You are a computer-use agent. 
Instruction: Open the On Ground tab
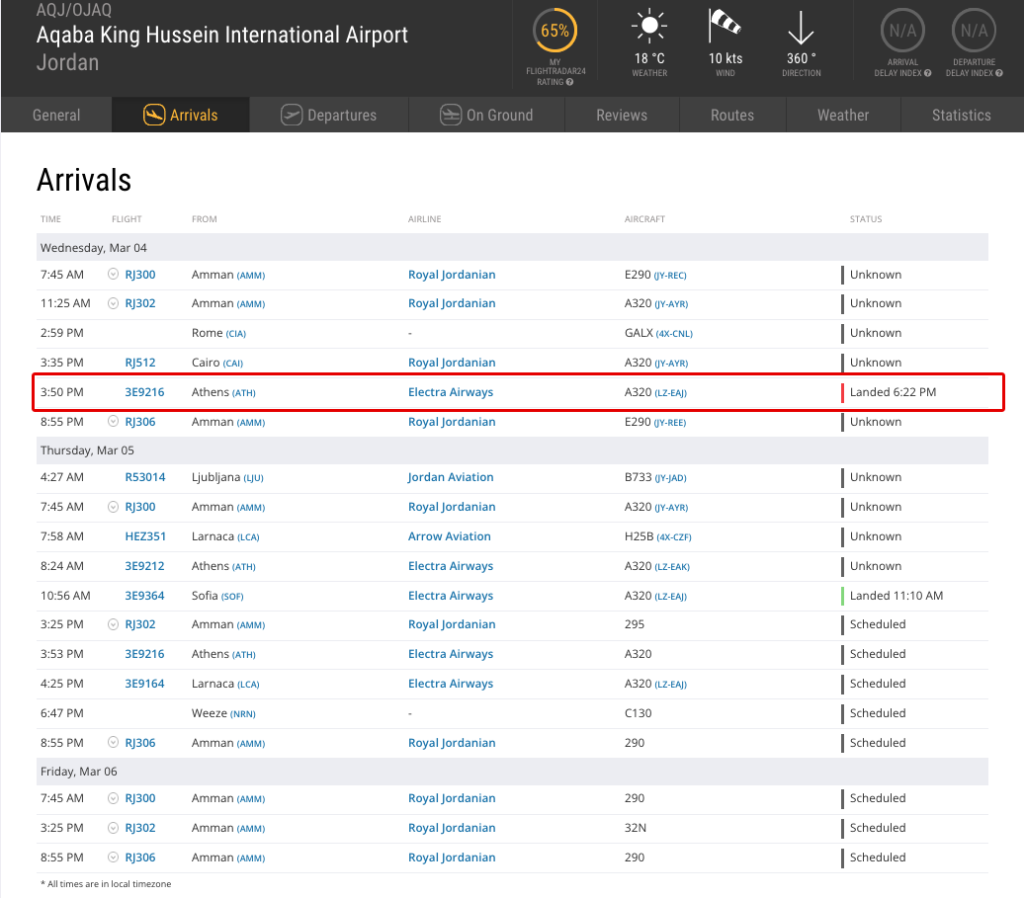point(486,115)
